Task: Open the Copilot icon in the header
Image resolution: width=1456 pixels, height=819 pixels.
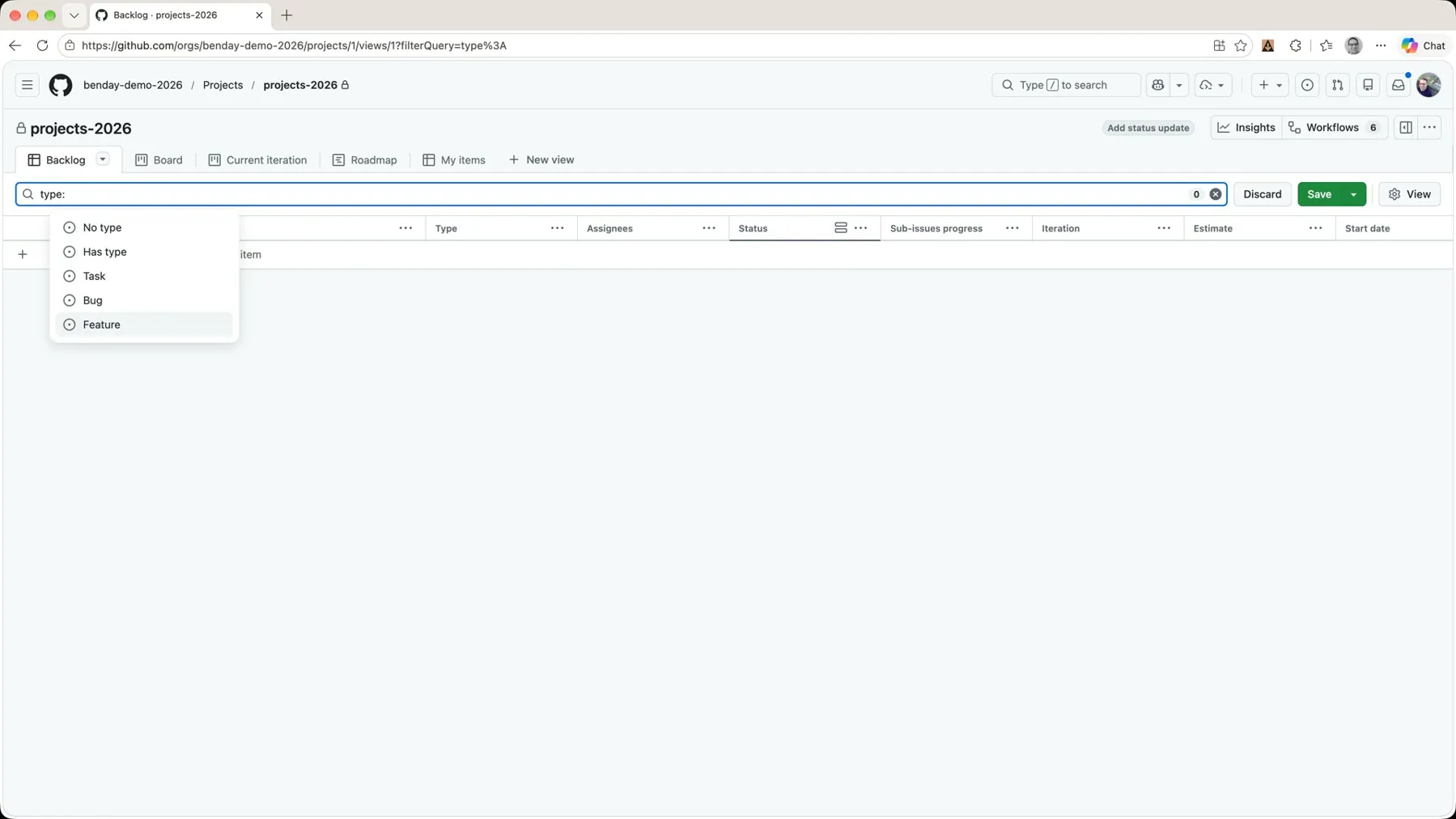Action: coord(1158,85)
